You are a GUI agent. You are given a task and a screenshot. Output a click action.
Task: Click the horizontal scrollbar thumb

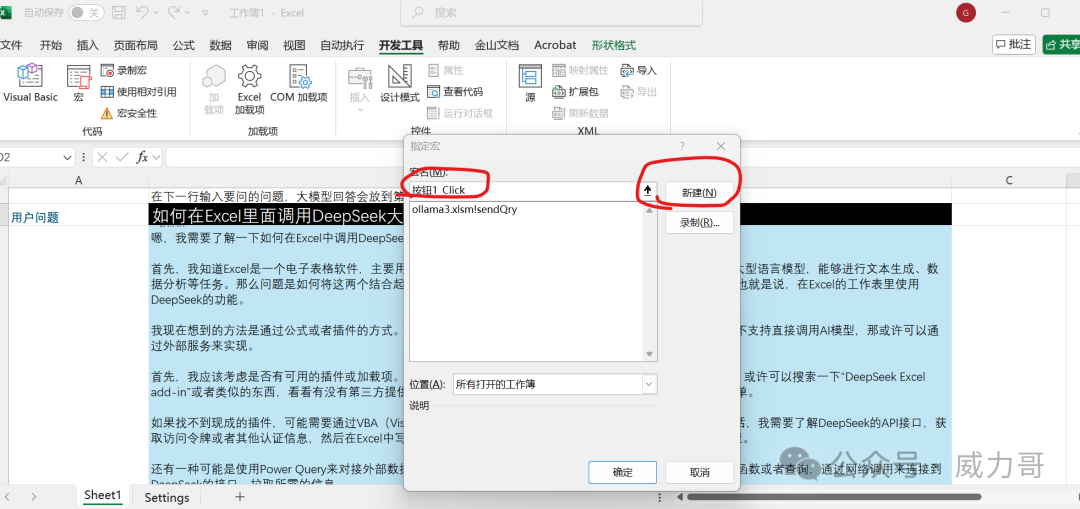point(833,496)
